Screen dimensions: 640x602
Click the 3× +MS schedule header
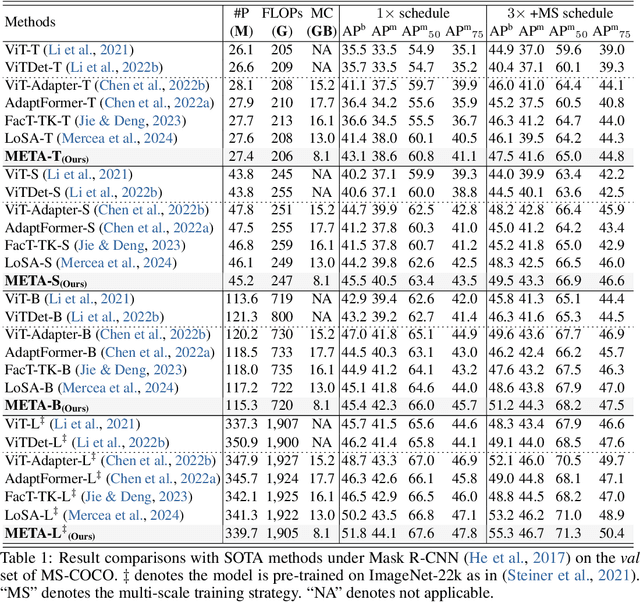[563, 13]
